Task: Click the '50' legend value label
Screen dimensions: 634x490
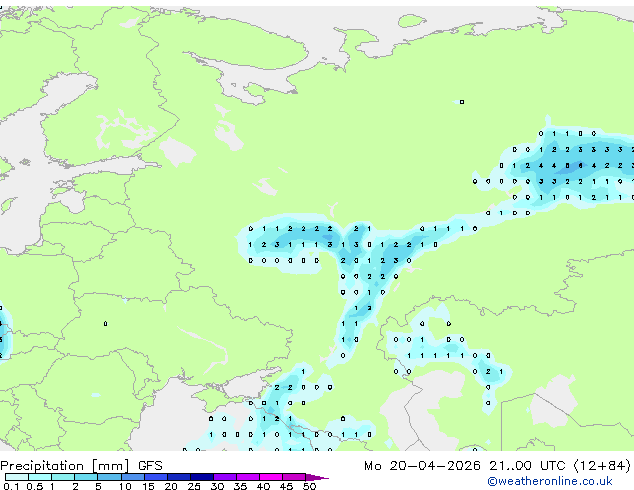Action: (x=310, y=486)
